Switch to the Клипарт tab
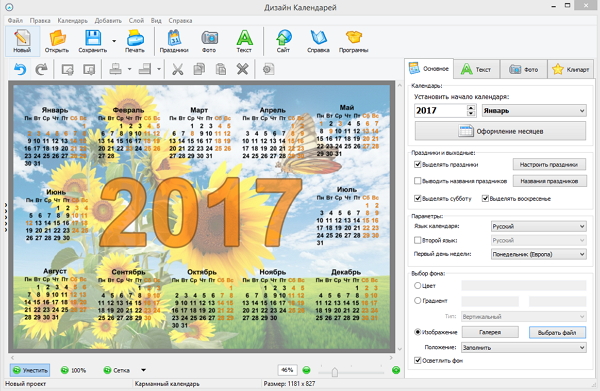The image size is (600, 391). (571, 69)
